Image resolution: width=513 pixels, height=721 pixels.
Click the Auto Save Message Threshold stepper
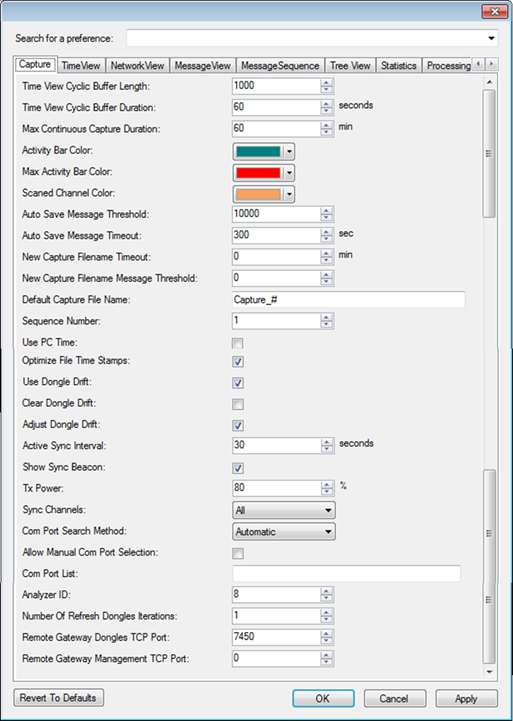coord(326,214)
